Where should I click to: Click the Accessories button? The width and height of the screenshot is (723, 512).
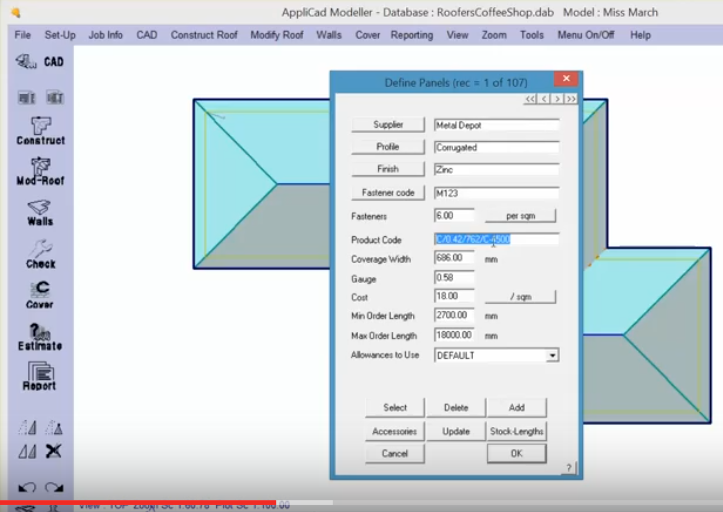(x=394, y=431)
